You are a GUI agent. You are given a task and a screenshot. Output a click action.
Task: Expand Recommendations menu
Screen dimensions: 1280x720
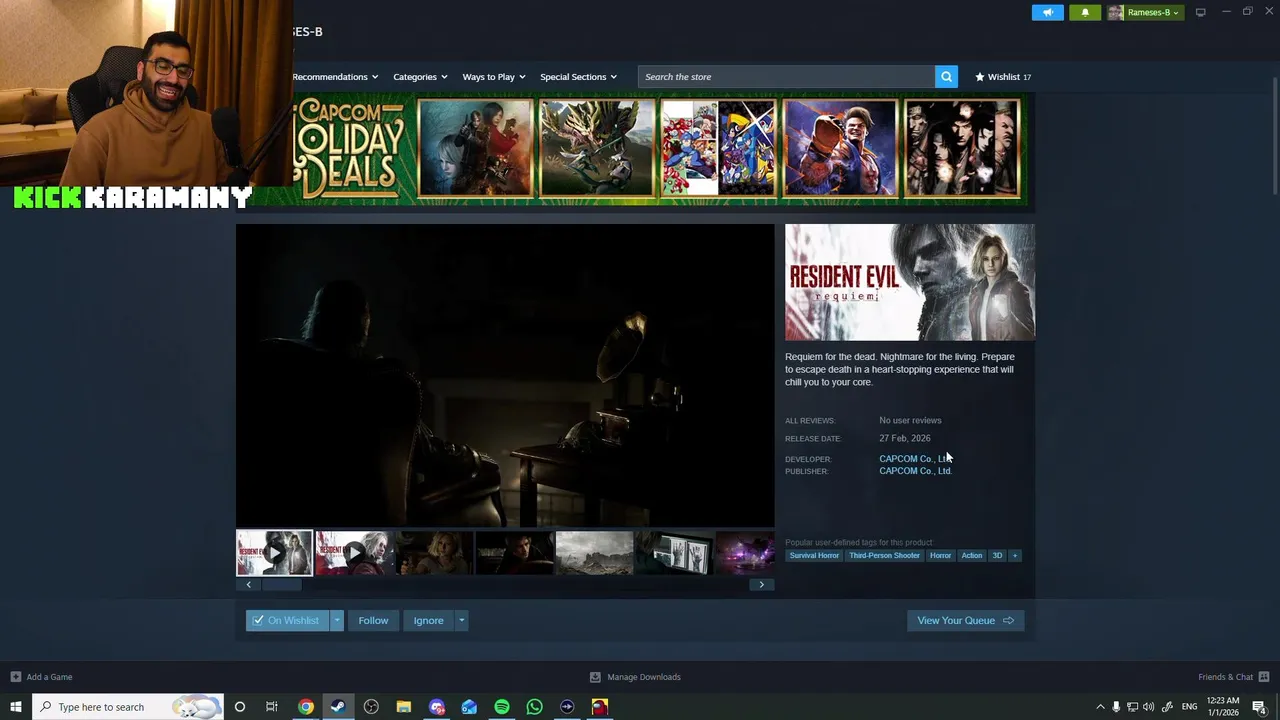[335, 77]
